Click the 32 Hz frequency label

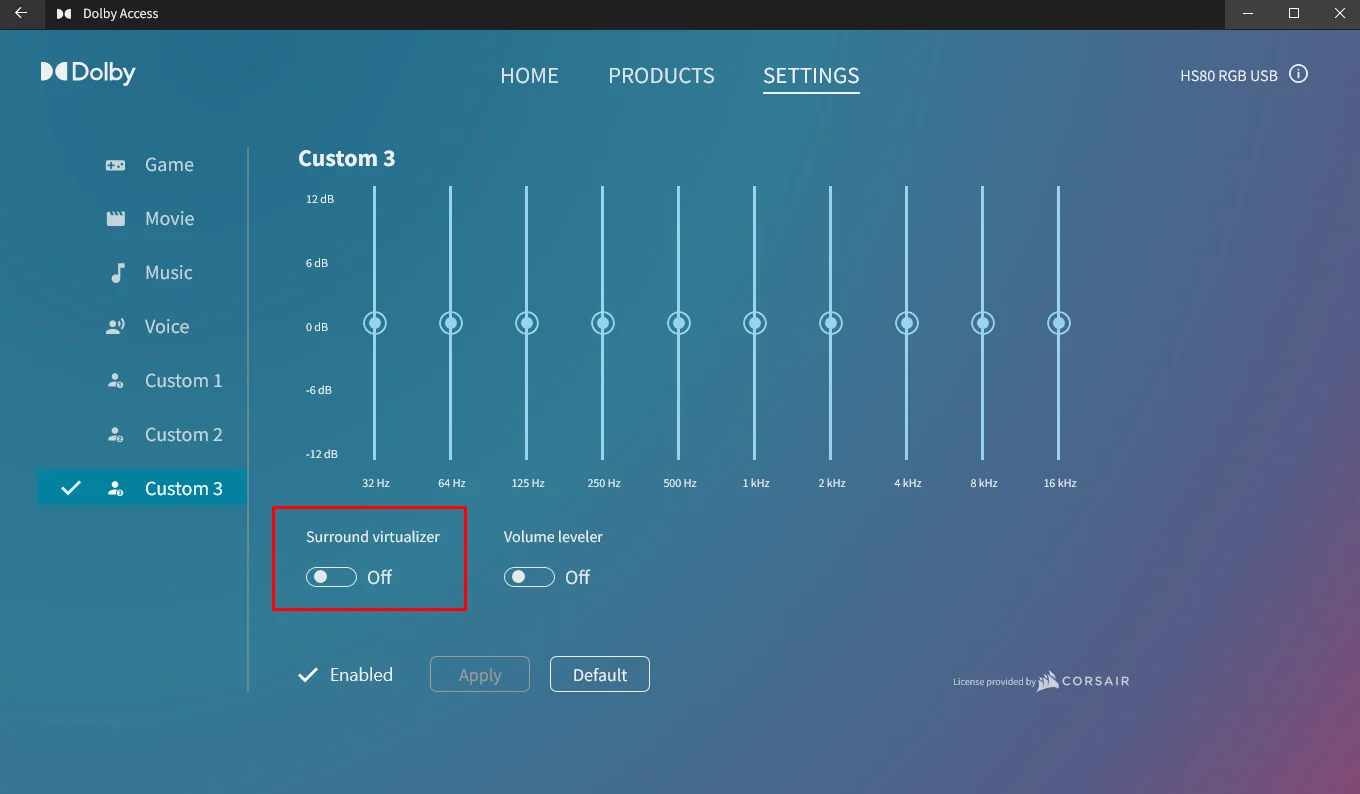[376, 483]
